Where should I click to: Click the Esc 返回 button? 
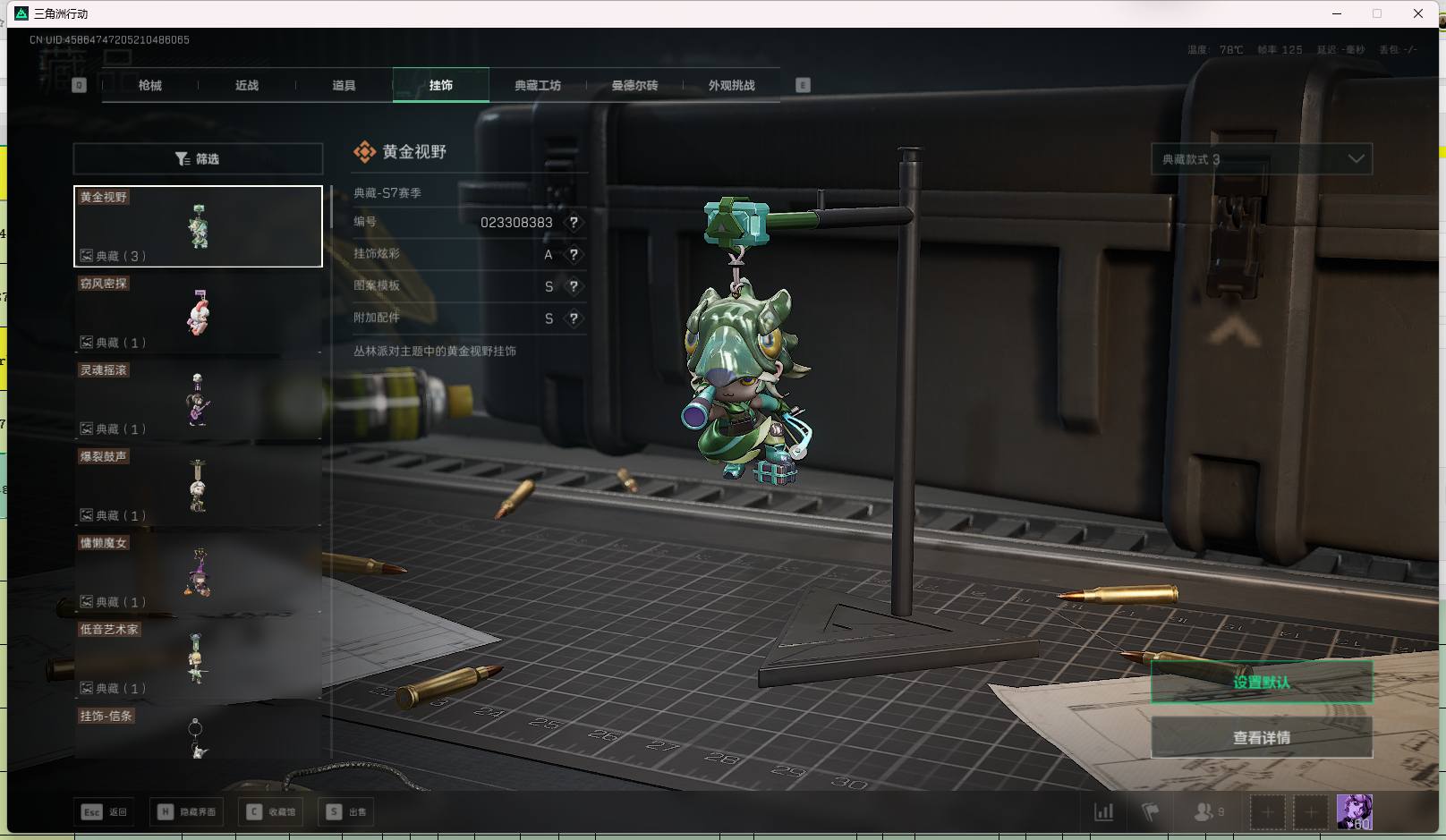pos(105,811)
